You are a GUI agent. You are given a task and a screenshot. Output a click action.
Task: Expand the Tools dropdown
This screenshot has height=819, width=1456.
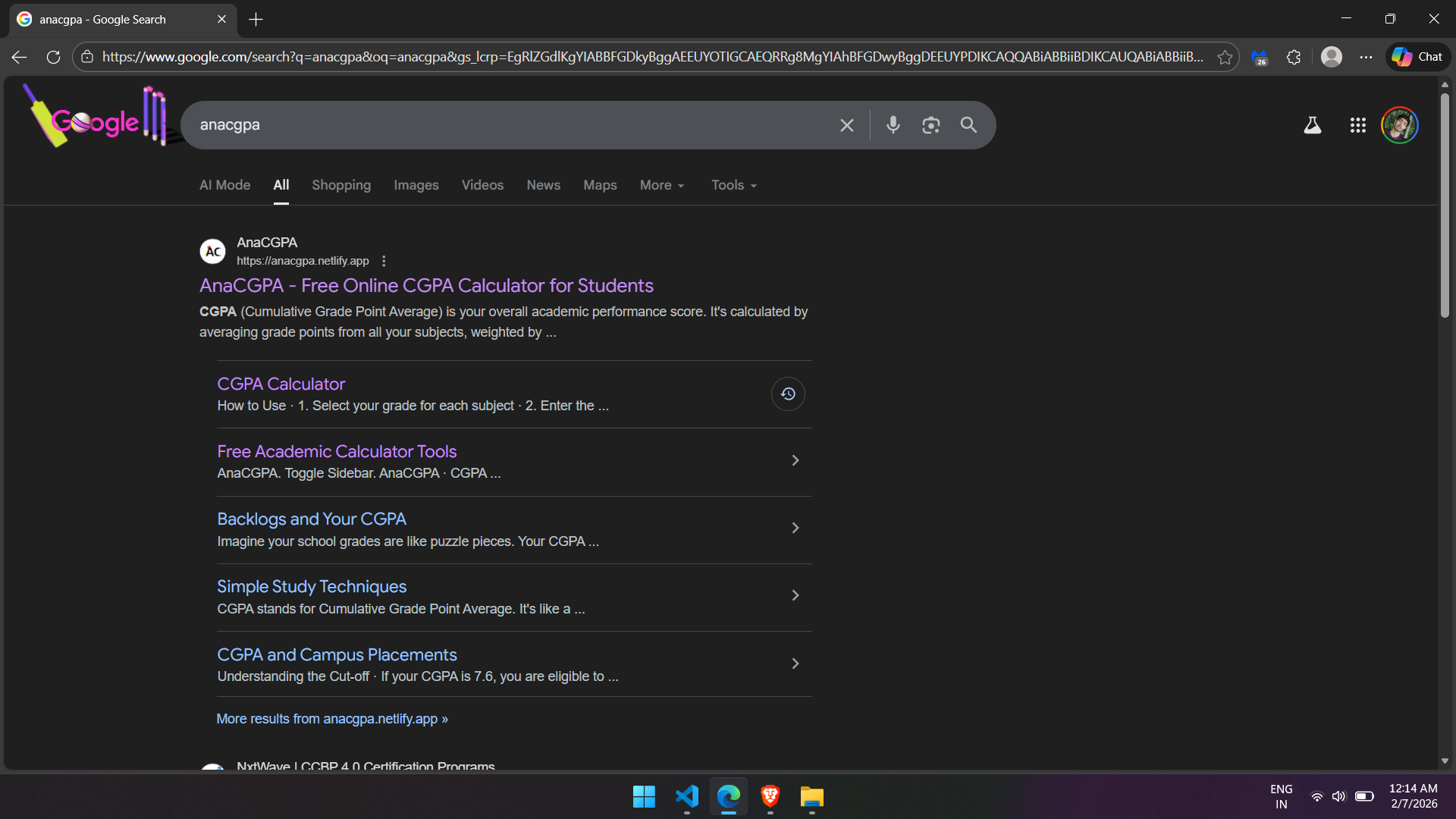(734, 185)
